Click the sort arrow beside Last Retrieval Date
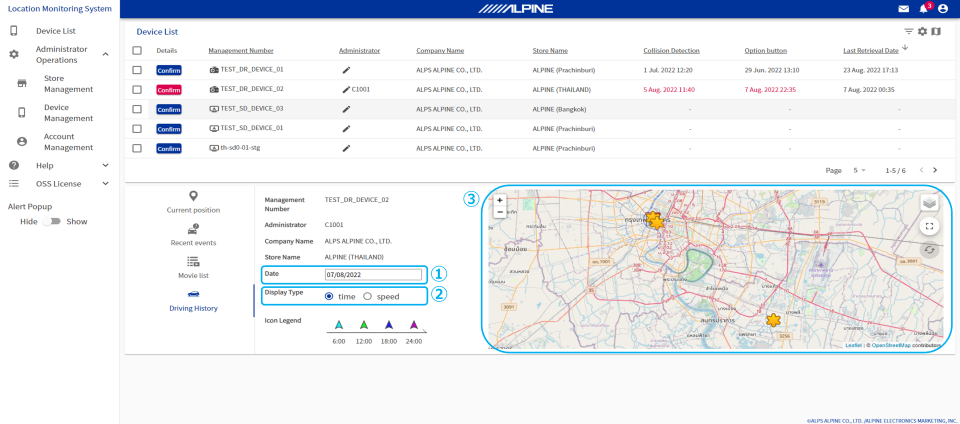Viewport: 960px width, 424px height. click(906, 48)
